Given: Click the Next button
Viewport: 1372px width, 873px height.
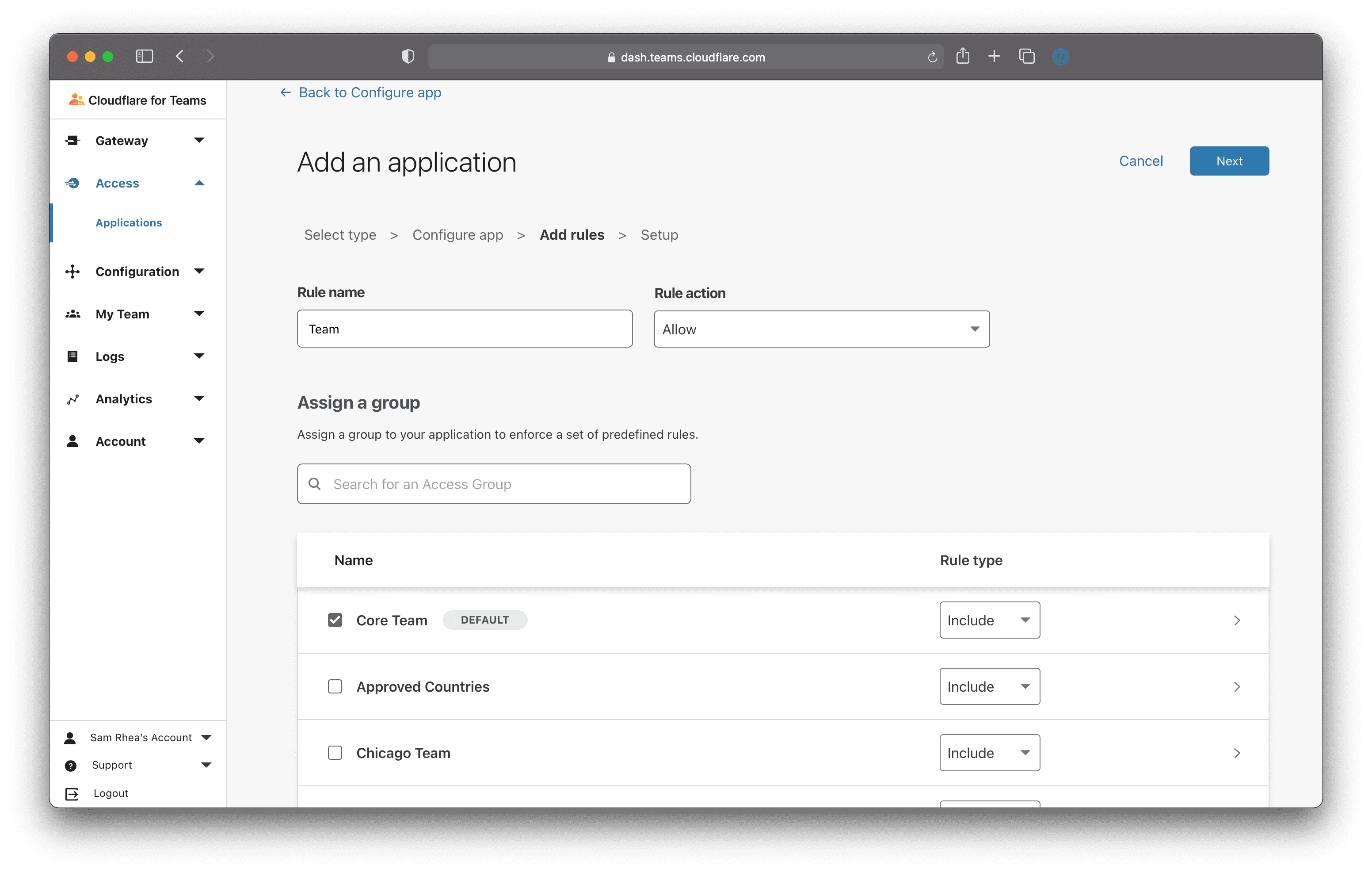Looking at the screenshot, I should point(1228,161).
